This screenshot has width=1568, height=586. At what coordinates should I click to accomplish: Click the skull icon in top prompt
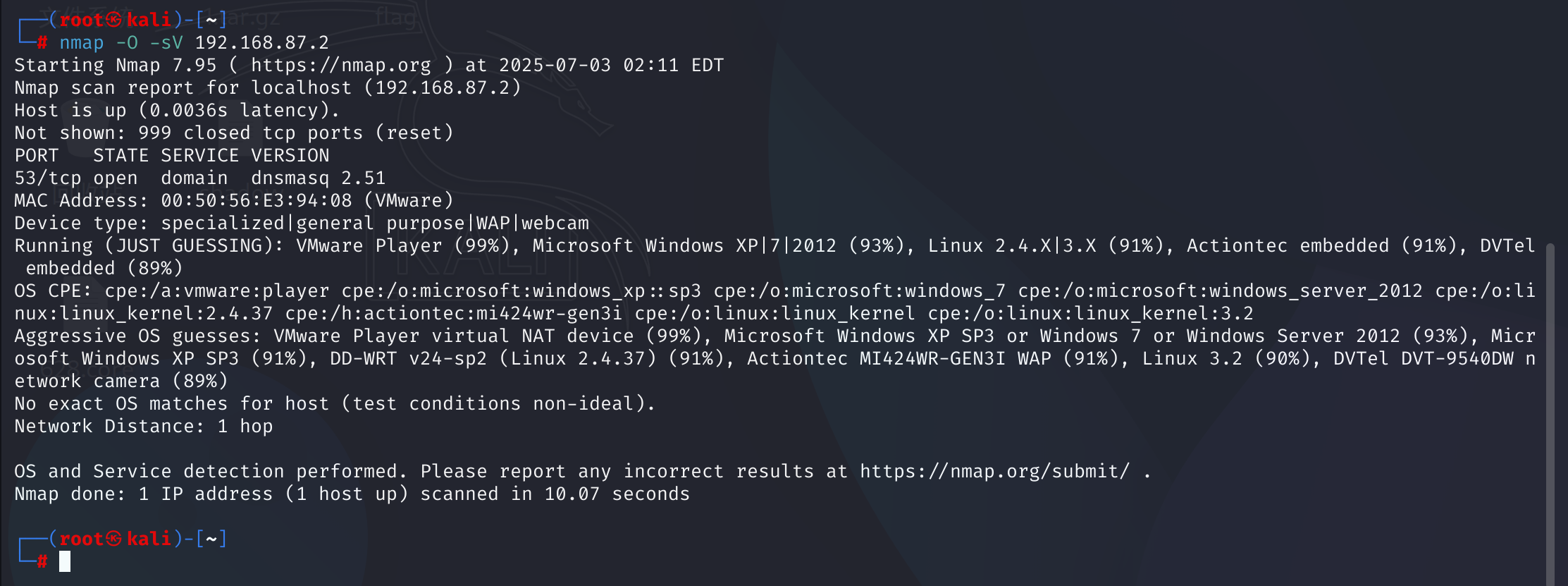click(x=114, y=20)
